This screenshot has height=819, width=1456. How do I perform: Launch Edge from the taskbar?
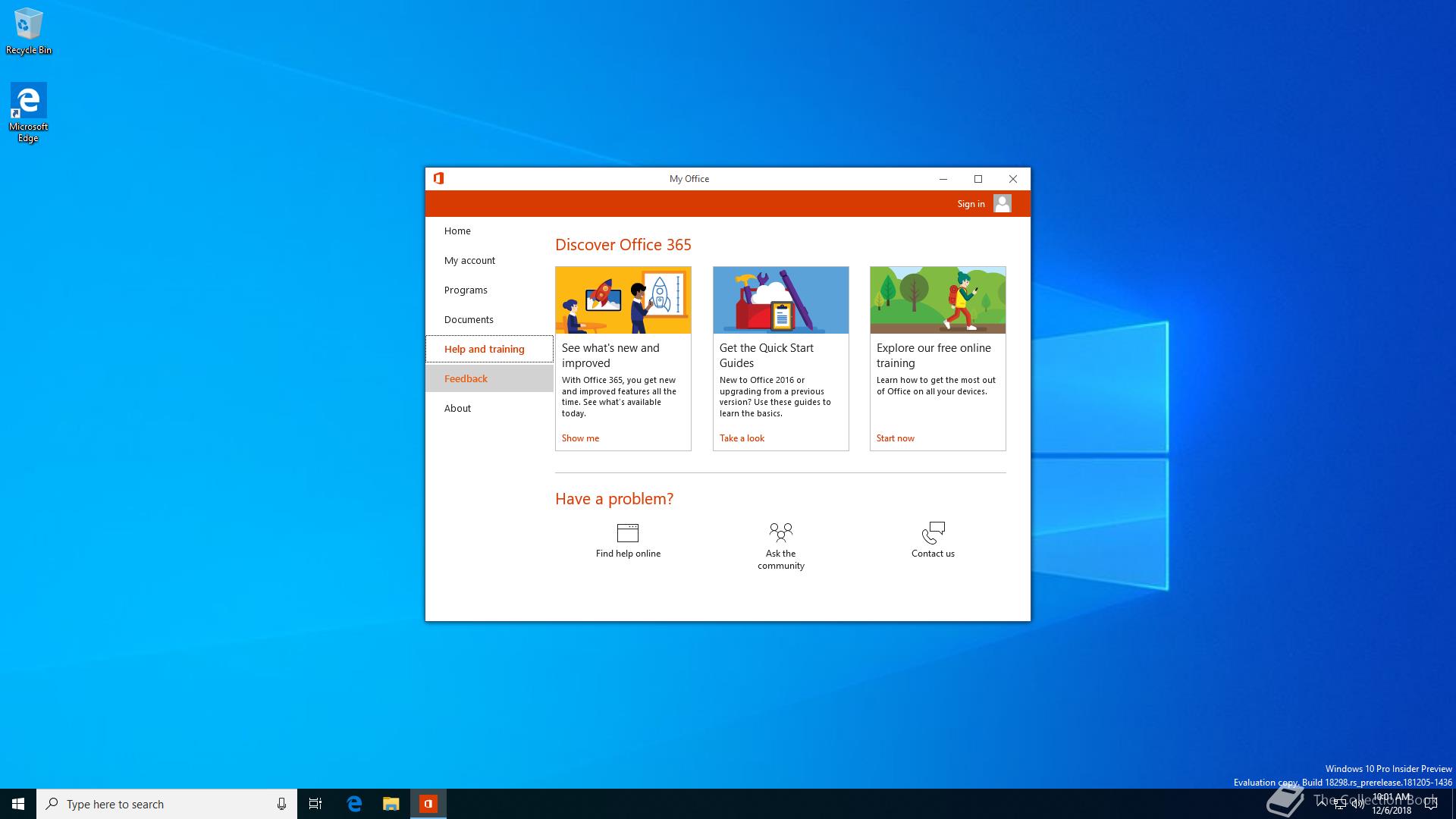point(354,804)
